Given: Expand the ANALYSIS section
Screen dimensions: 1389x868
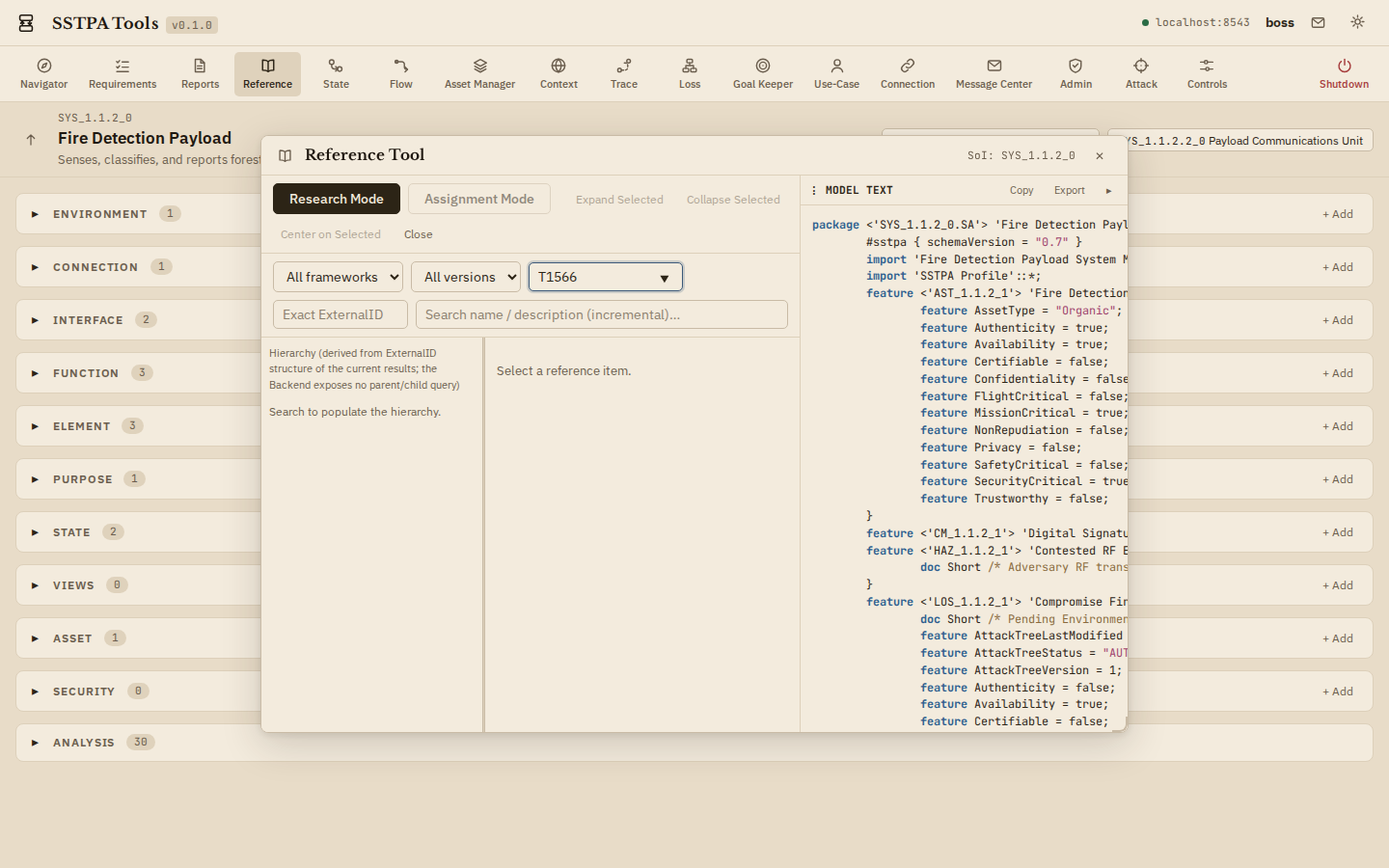Looking at the screenshot, I should (x=35, y=743).
